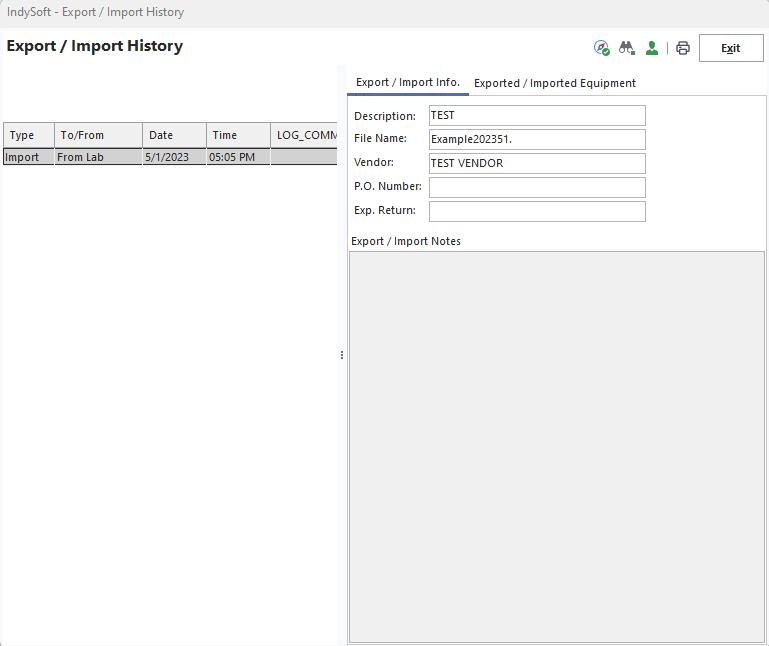Click the empty P.O. Number field
This screenshot has height=646, width=769.
coord(537,187)
